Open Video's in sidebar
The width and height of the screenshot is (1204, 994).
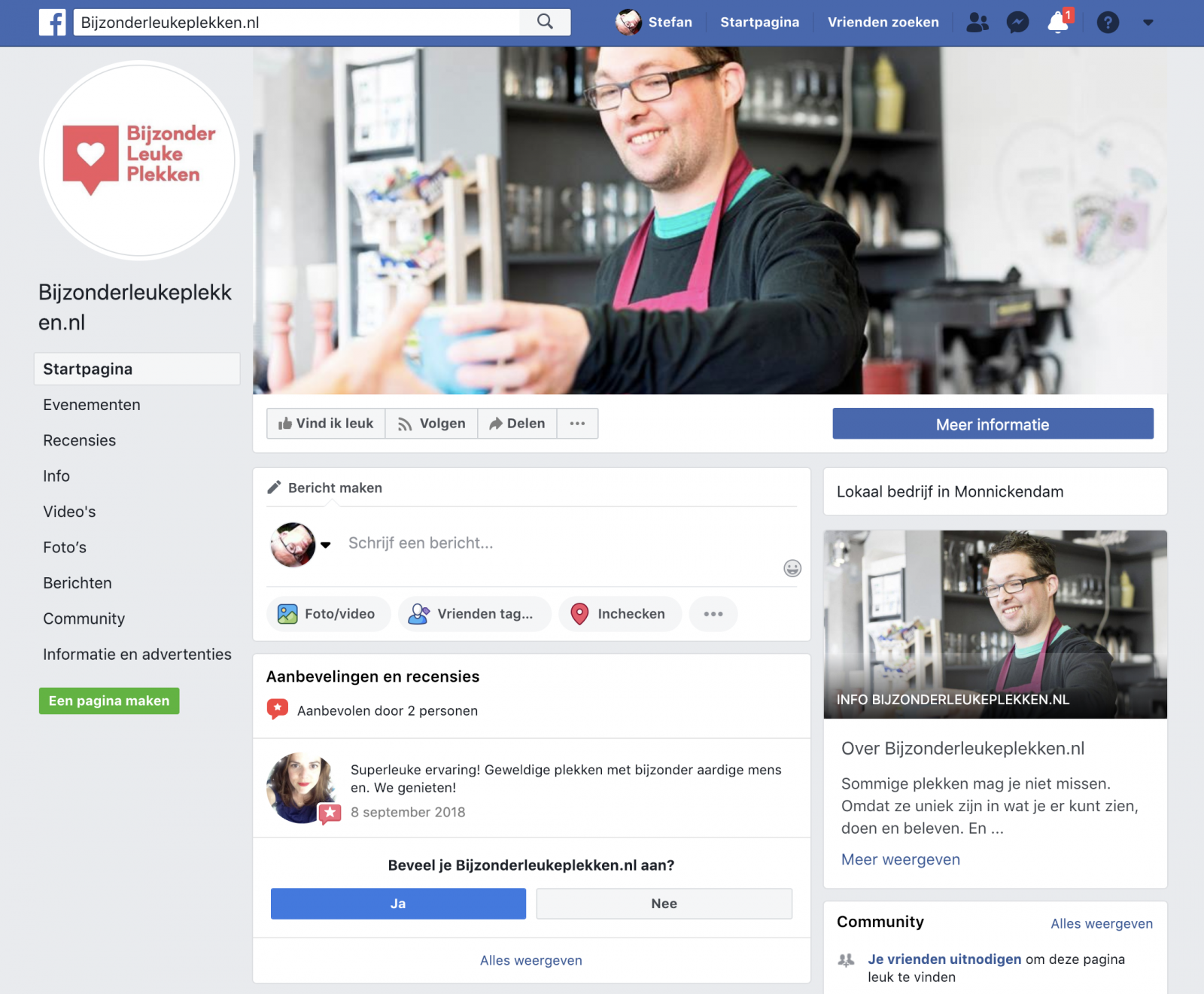click(69, 512)
